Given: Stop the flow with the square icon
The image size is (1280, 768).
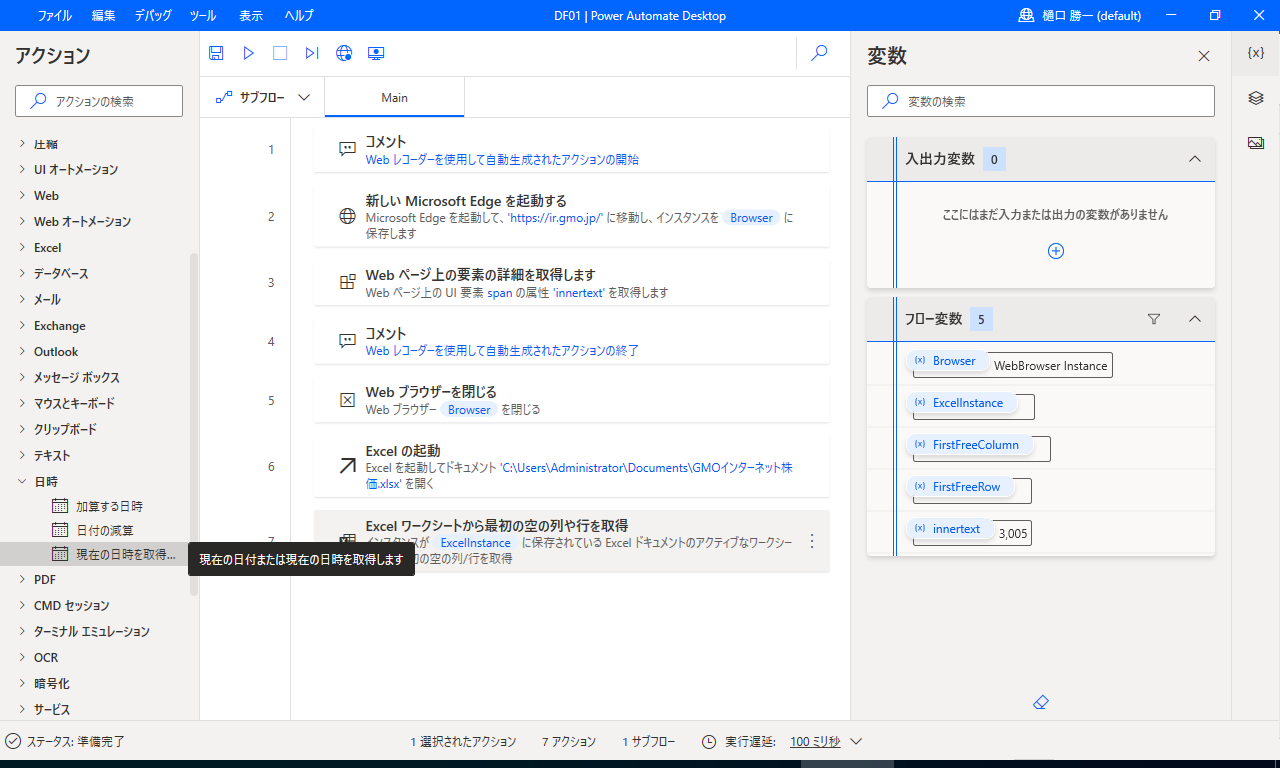Looking at the screenshot, I should pyautogui.click(x=280, y=53).
